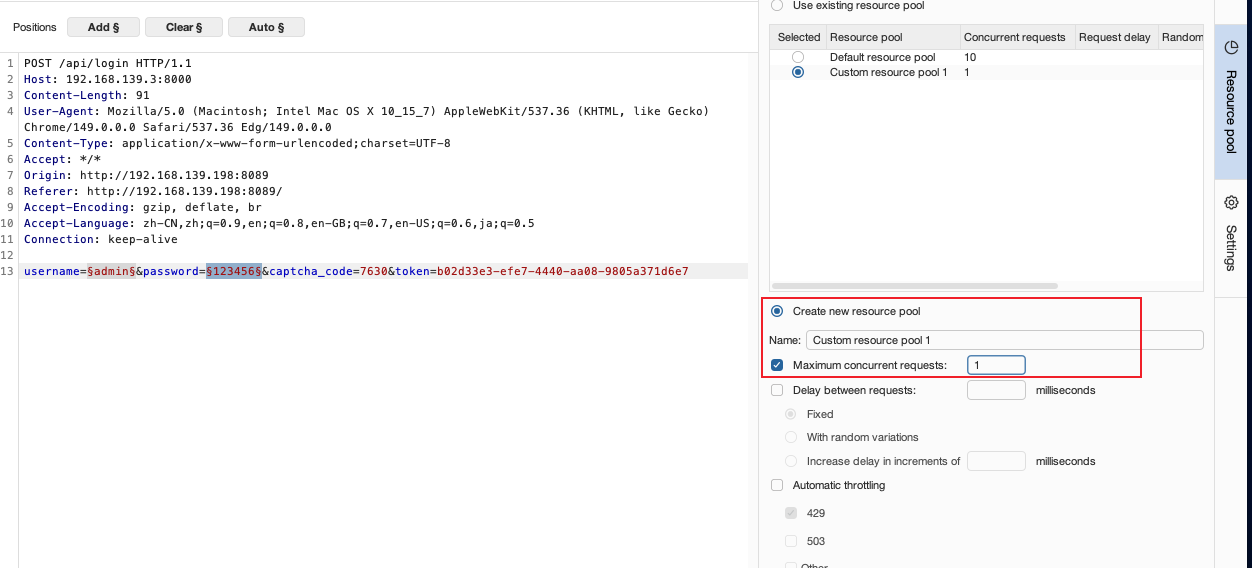The width and height of the screenshot is (1252, 568).
Task: Click the Connection: keep-alive line
Action: pos(101,239)
